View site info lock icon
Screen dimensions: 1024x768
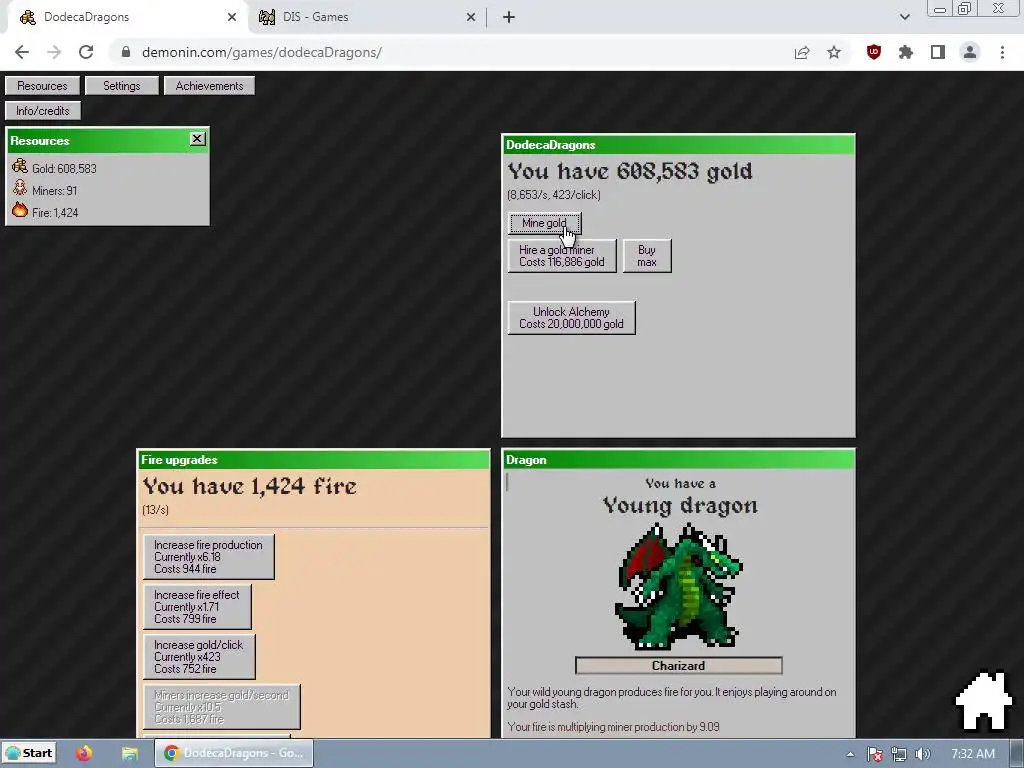pos(127,52)
